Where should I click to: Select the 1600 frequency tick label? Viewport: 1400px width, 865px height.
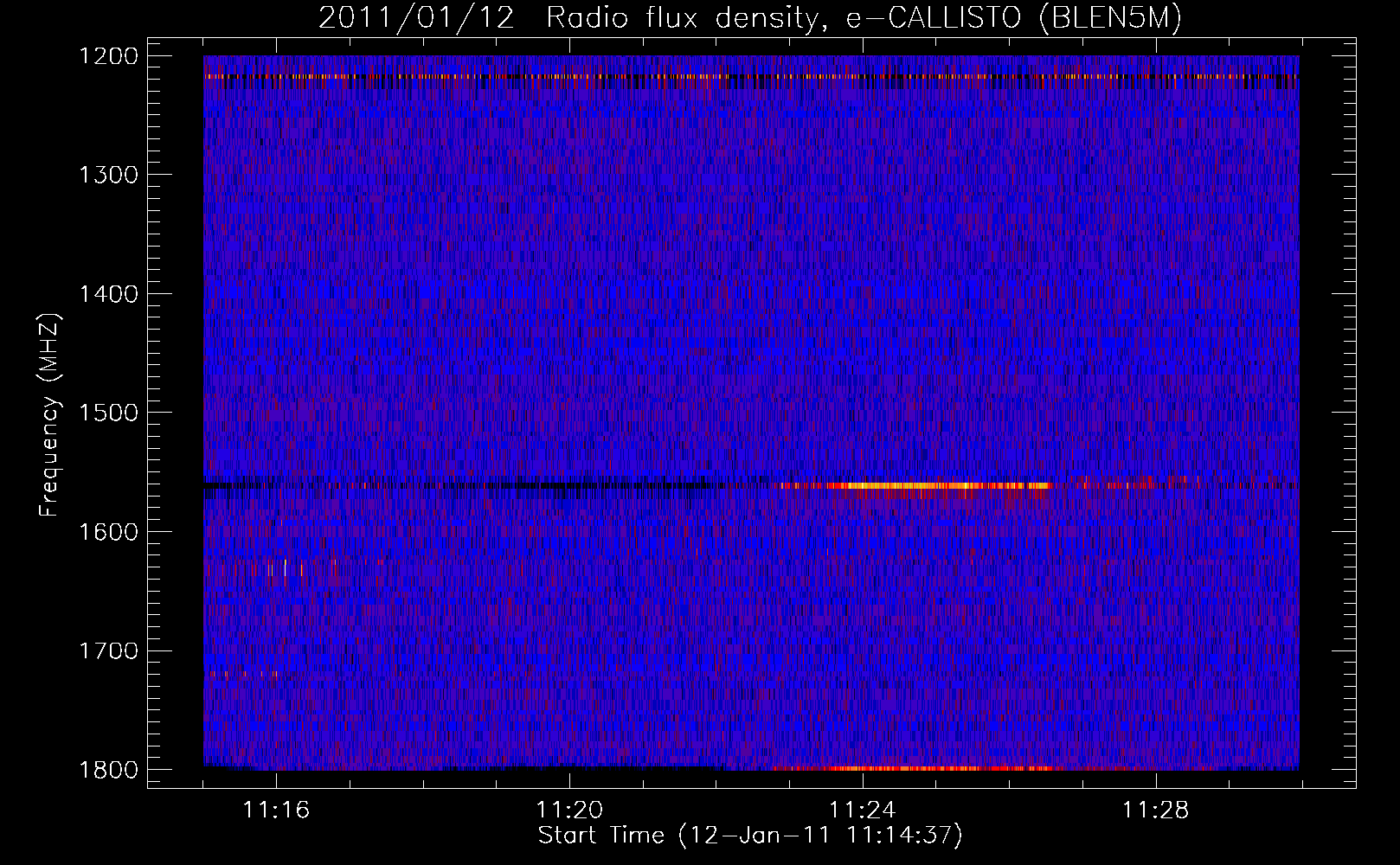pos(109,531)
